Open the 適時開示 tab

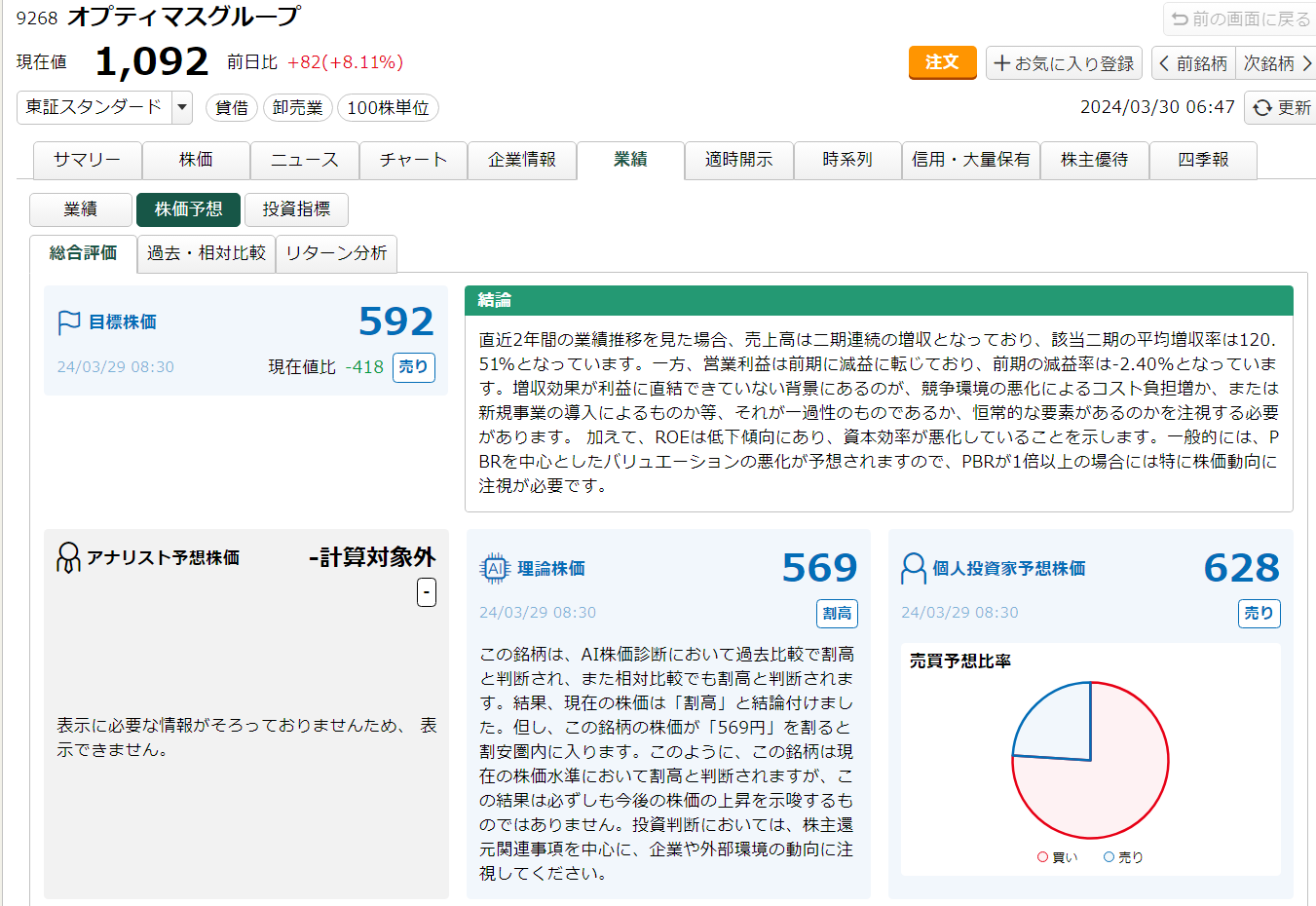739,161
